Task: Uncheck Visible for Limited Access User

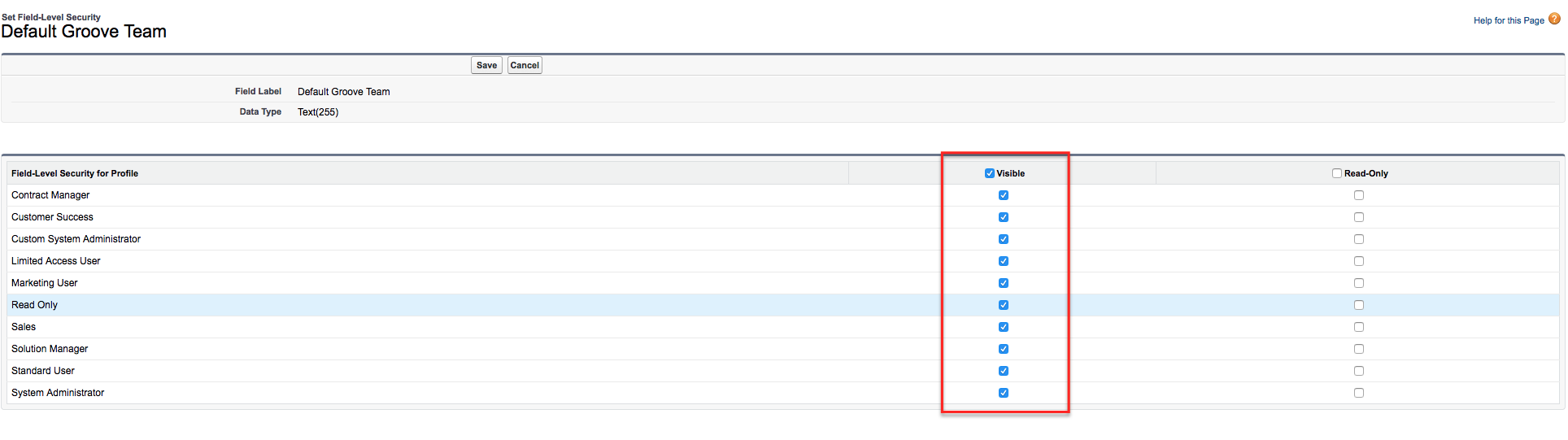Action: pyautogui.click(x=1004, y=261)
